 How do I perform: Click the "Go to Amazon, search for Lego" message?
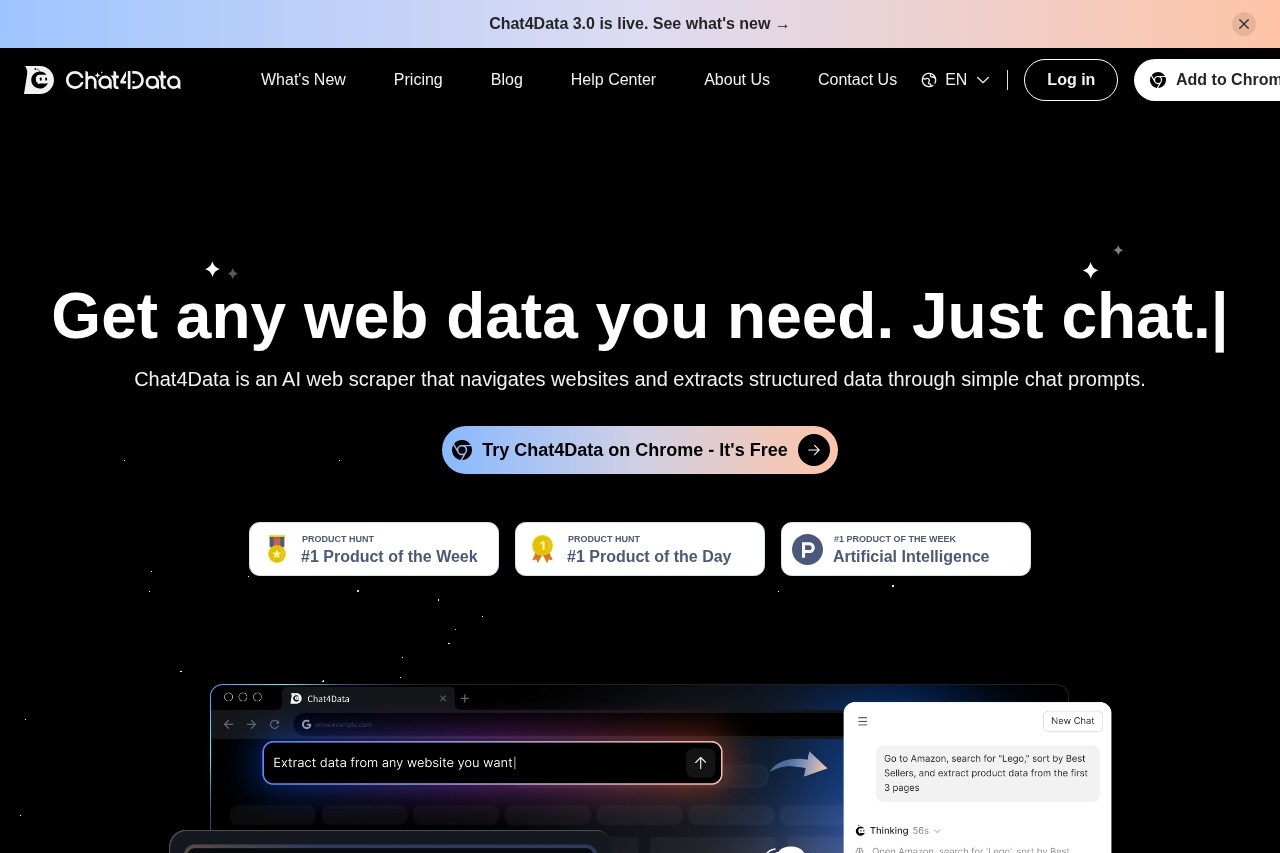click(x=988, y=773)
